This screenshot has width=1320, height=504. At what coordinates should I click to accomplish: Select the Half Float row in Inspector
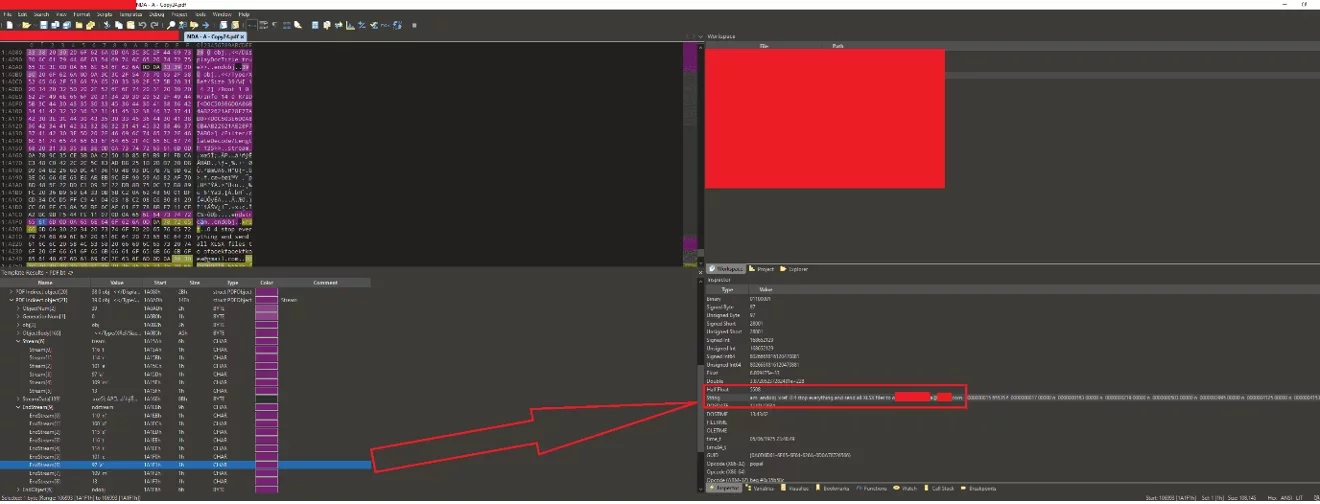pyautogui.click(x=1012, y=390)
